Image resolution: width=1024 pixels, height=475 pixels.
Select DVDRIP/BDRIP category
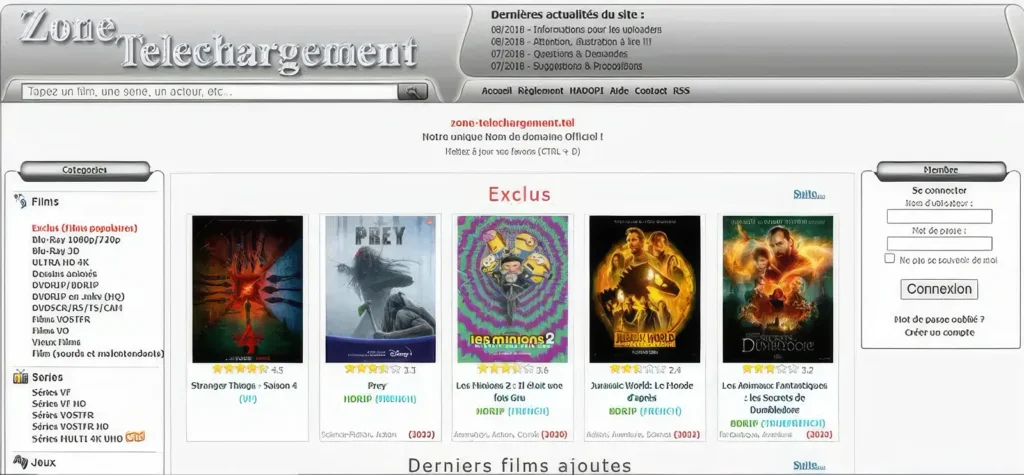click(65, 285)
